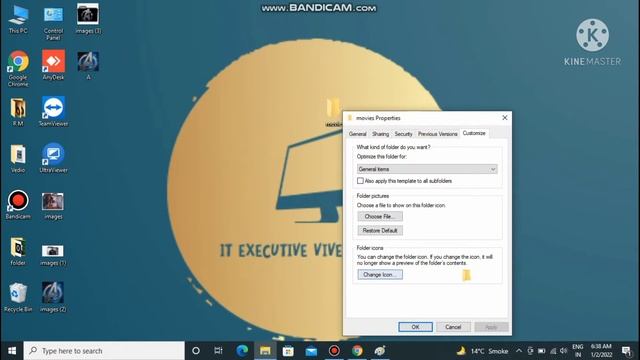The width and height of the screenshot is (640, 360).
Task: Click Cancel in movies Properties
Action: [x=453, y=327]
